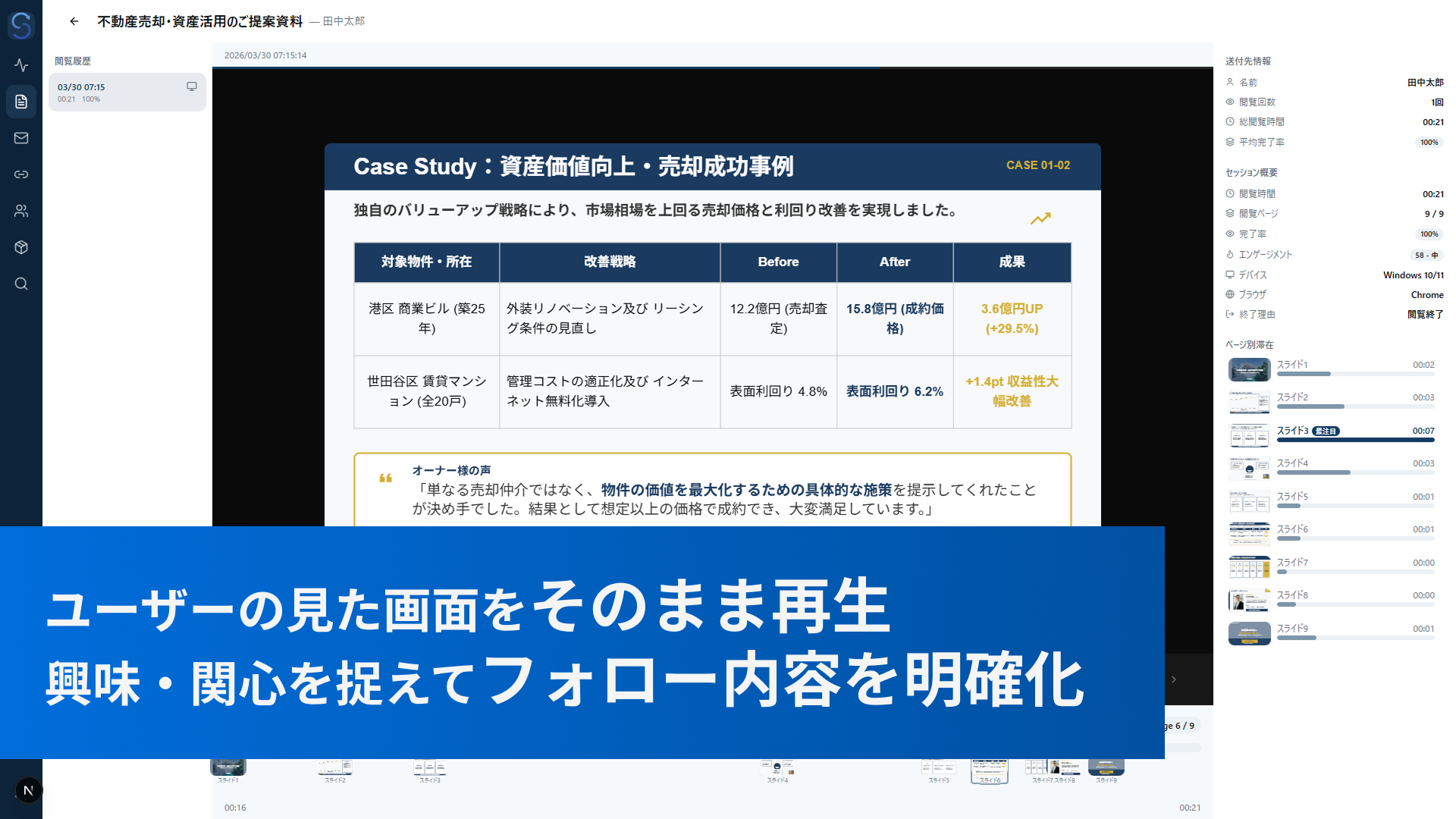Click the S logo at top left
The height and width of the screenshot is (819, 1456).
21,25
